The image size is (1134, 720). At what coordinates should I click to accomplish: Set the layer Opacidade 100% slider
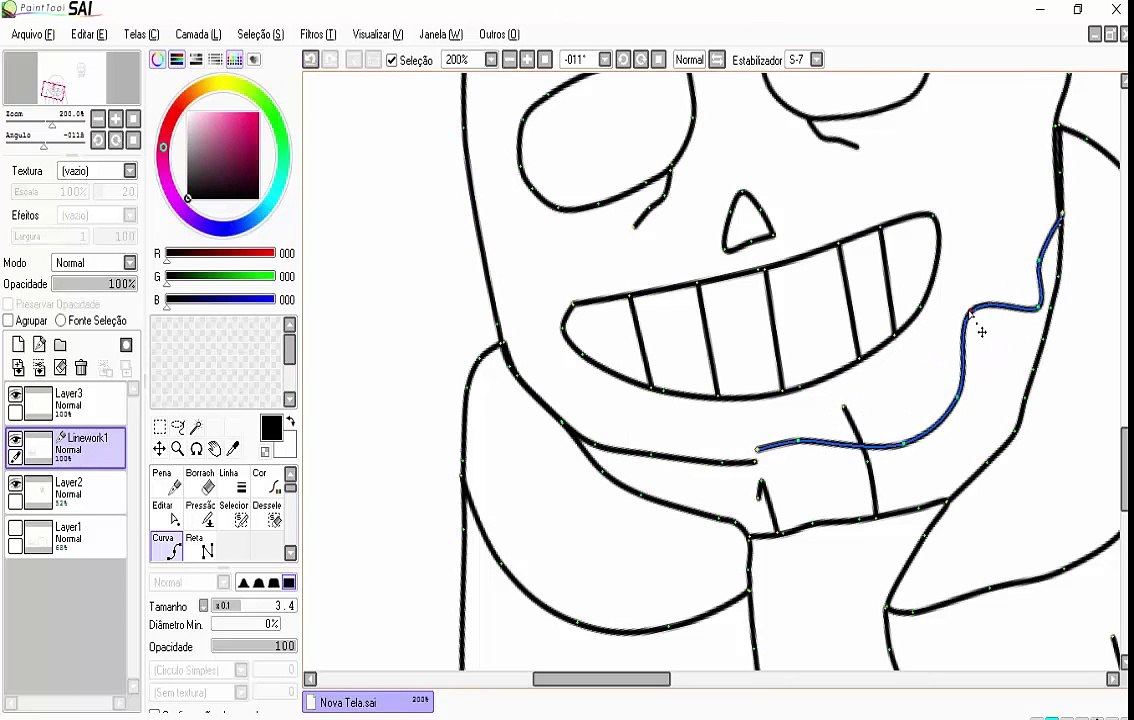95,283
